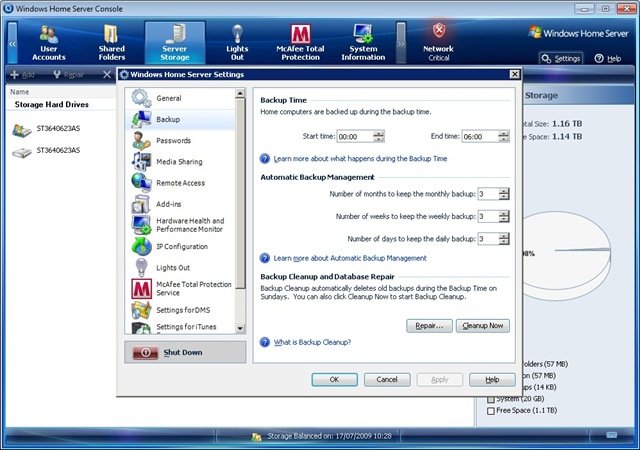Show more tabs with right chevron

(x=401, y=43)
